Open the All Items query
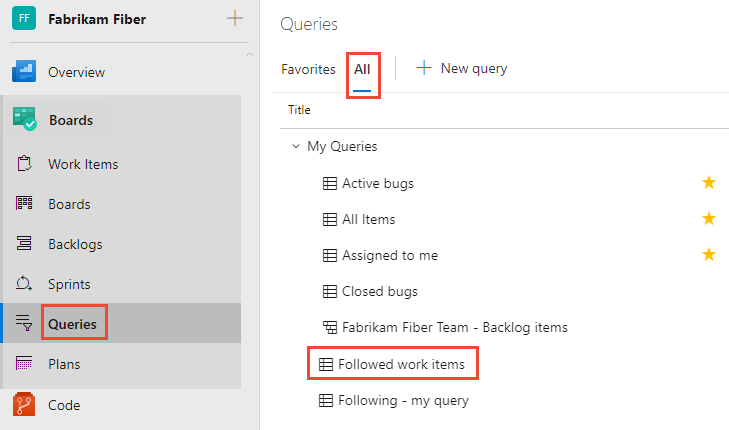This screenshot has height=430, width=729. pos(369,219)
